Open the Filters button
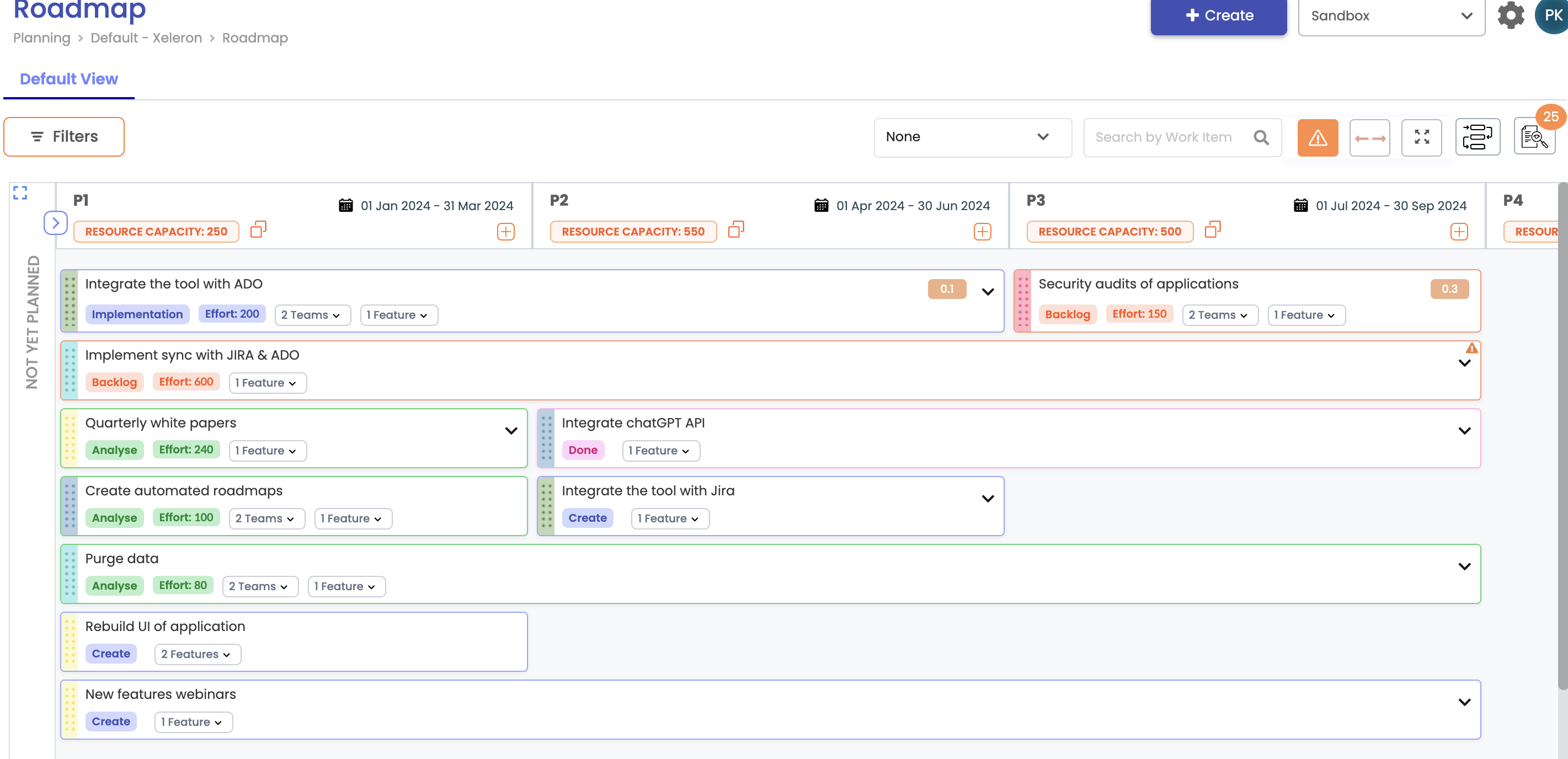 click(x=64, y=137)
